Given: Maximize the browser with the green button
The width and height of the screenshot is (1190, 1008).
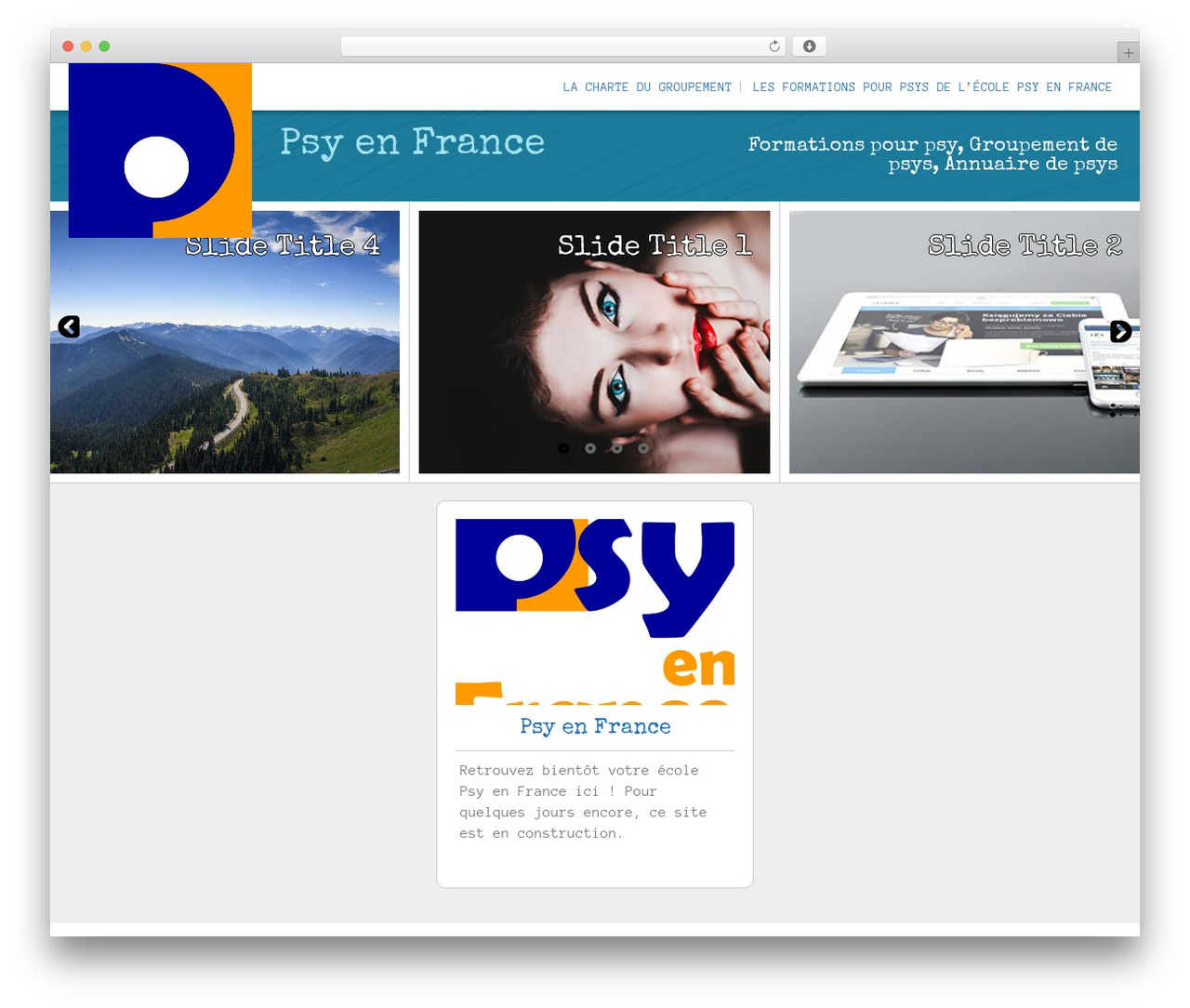Looking at the screenshot, I should pyautogui.click(x=104, y=46).
